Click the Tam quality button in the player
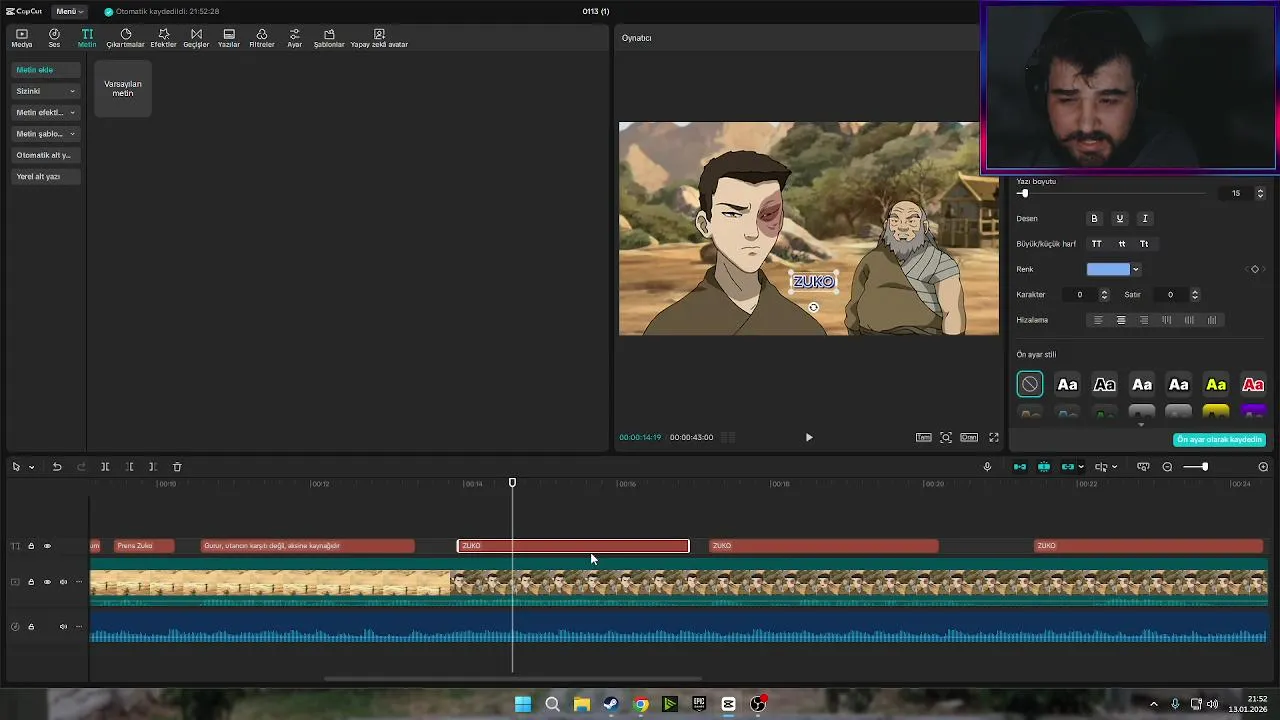The image size is (1280, 720). 924,437
